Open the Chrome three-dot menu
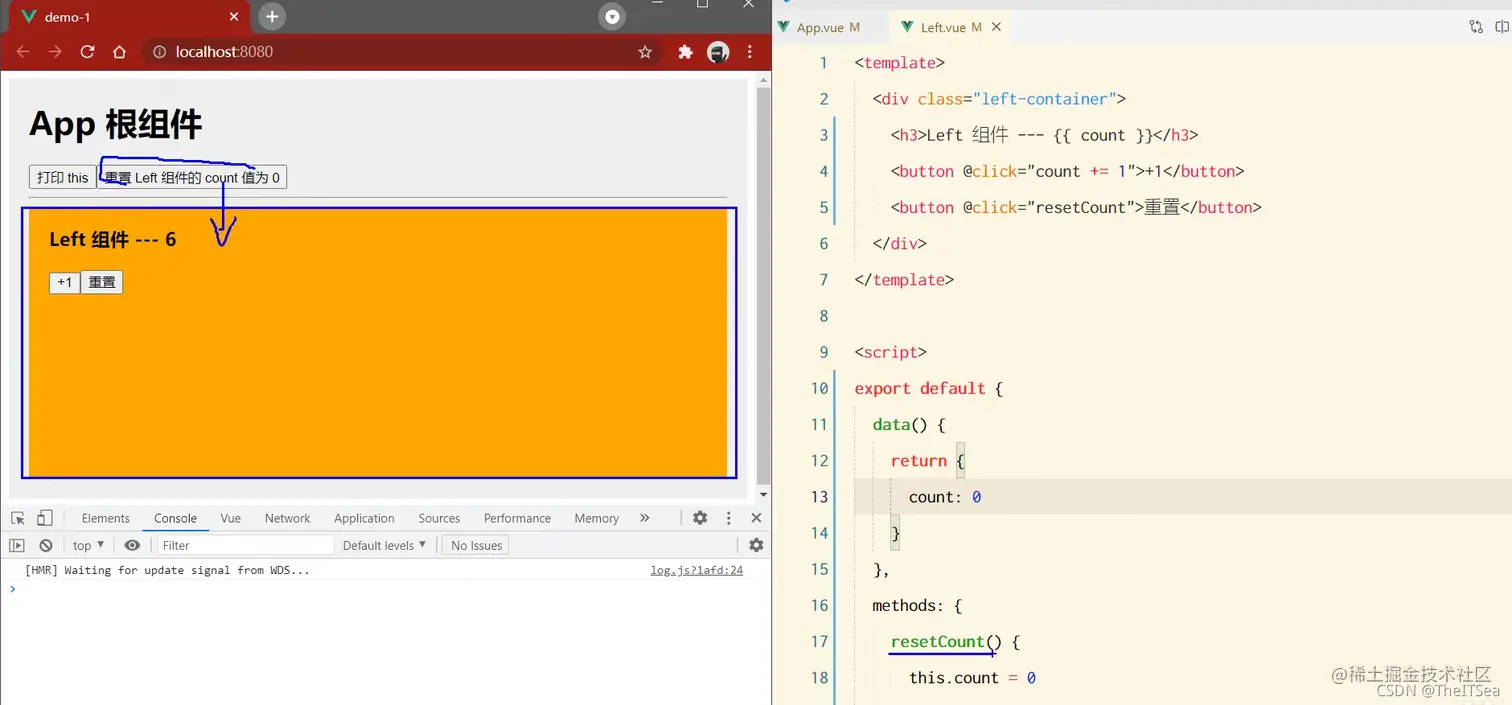The height and width of the screenshot is (705, 1512). [x=749, y=52]
